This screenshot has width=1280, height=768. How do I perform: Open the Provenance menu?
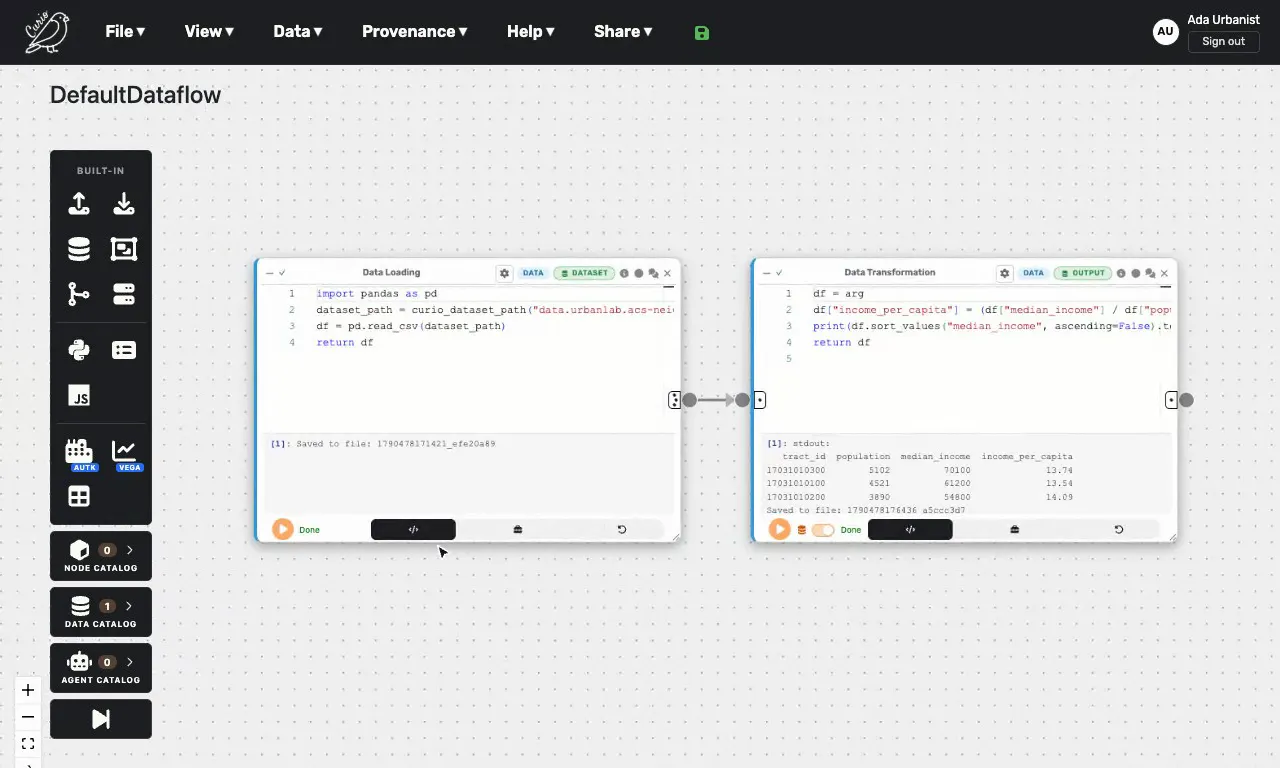point(415,32)
